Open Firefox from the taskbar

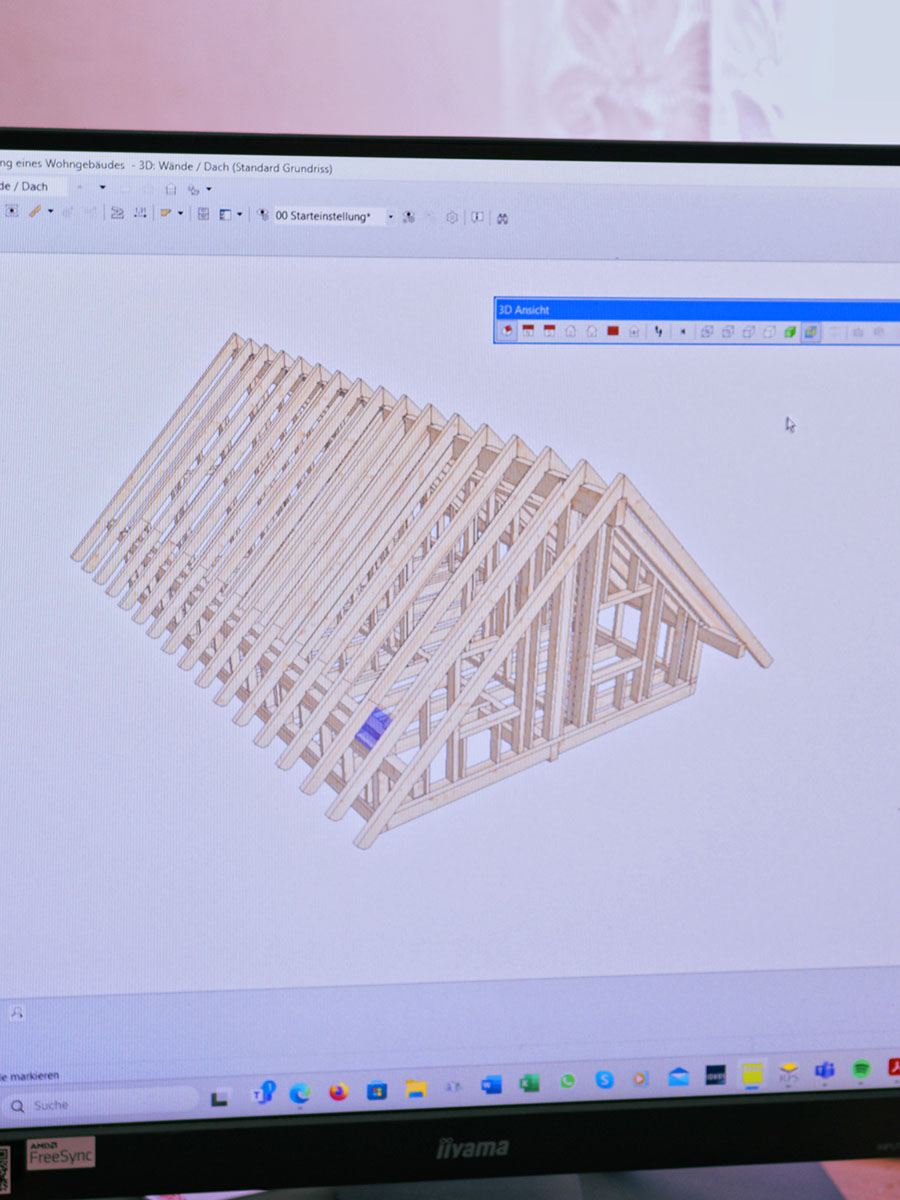click(x=338, y=1091)
